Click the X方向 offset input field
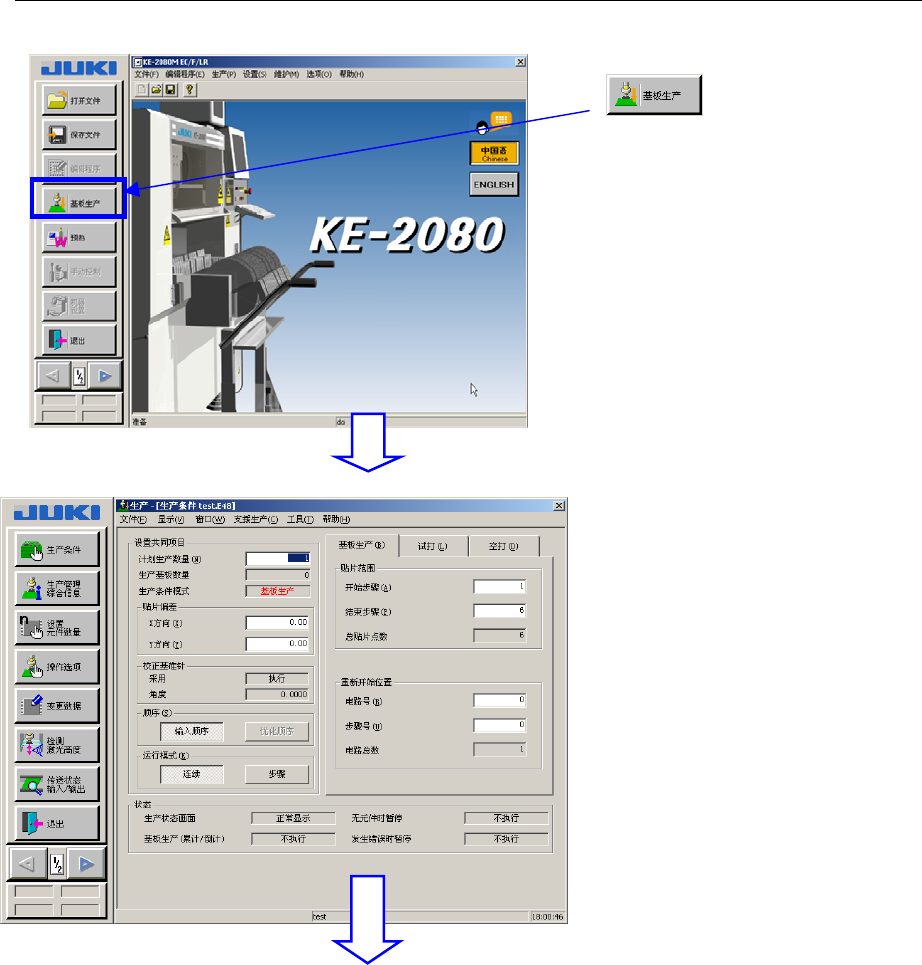The width and height of the screenshot is (922, 965). 278,623
